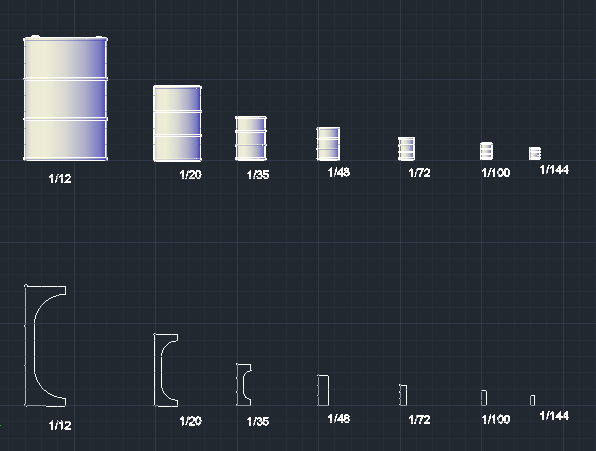Click the 1/20 text label in bottom row
596x451 pixels.
[x=190, y=421]
